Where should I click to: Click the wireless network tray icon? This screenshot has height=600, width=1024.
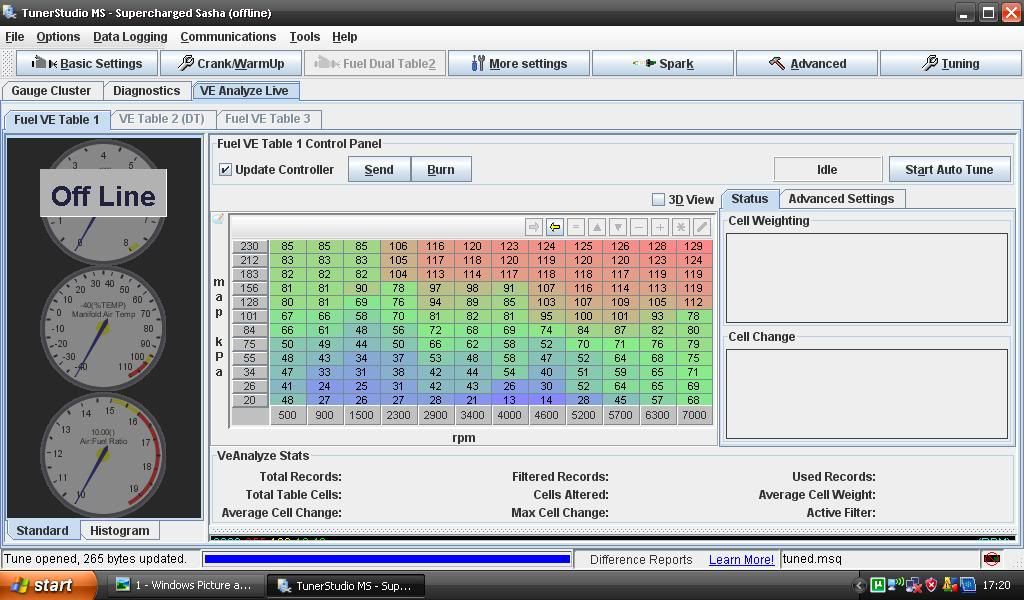coord(895,584)
